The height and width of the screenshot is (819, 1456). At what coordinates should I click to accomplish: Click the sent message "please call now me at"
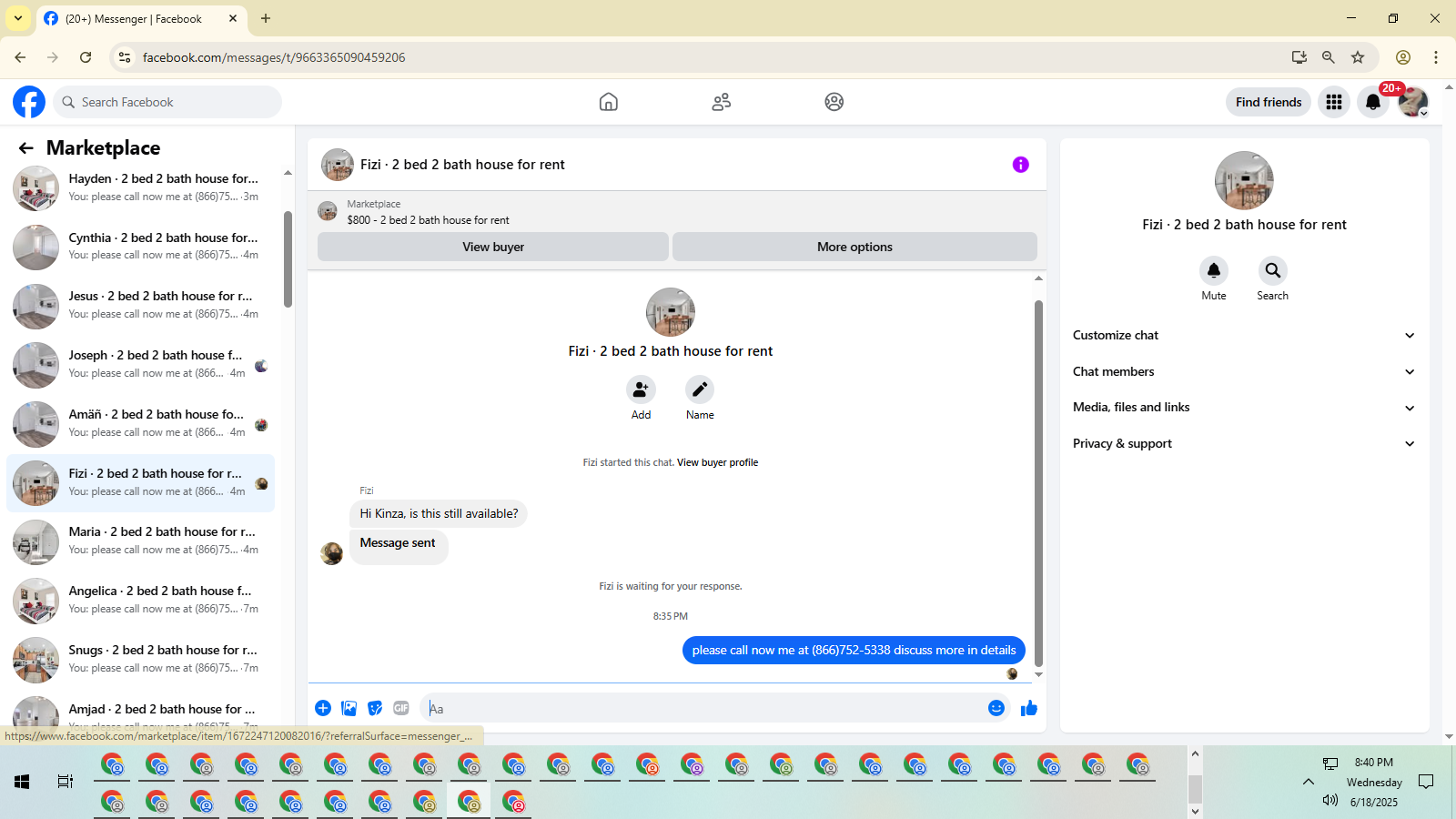click(x=854, y=650)
